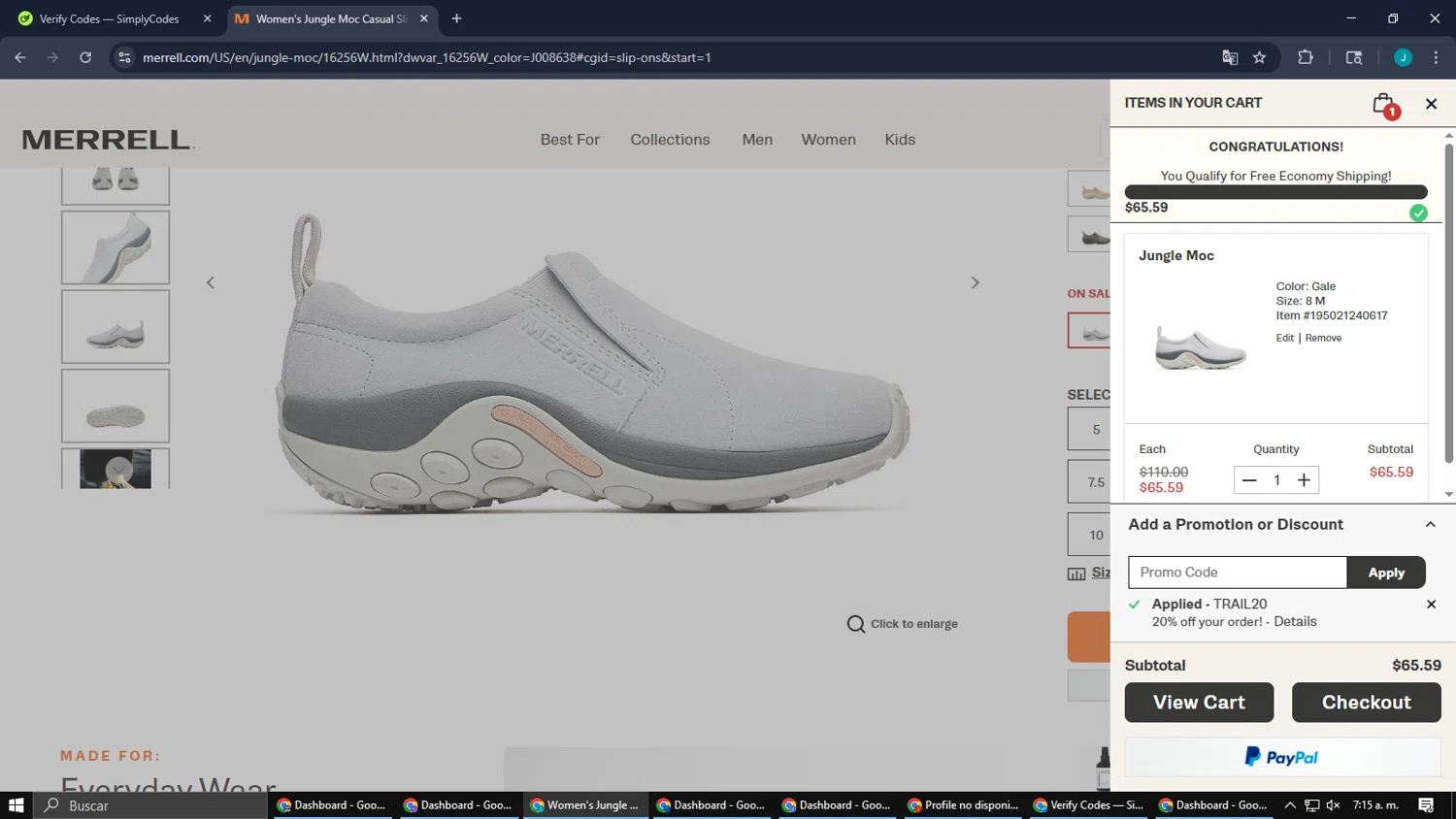Pay with the PayPal button
This screenshot has height=819, width=1456.
(x=1282, y=757)
